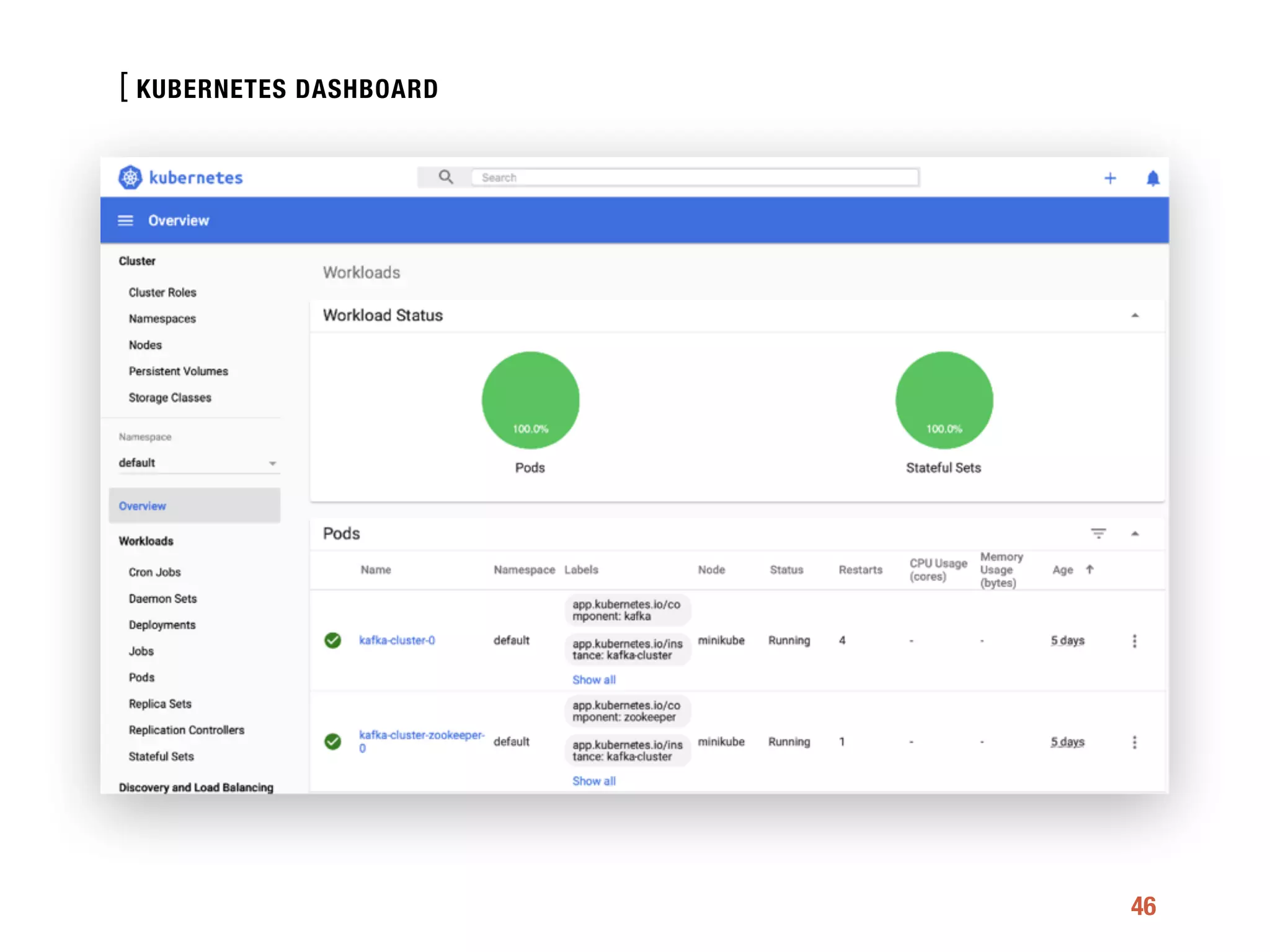Click Show all labels for kafka-cluster-0
This screenshot has width=1270, height=952.
[x=594, y=680]
